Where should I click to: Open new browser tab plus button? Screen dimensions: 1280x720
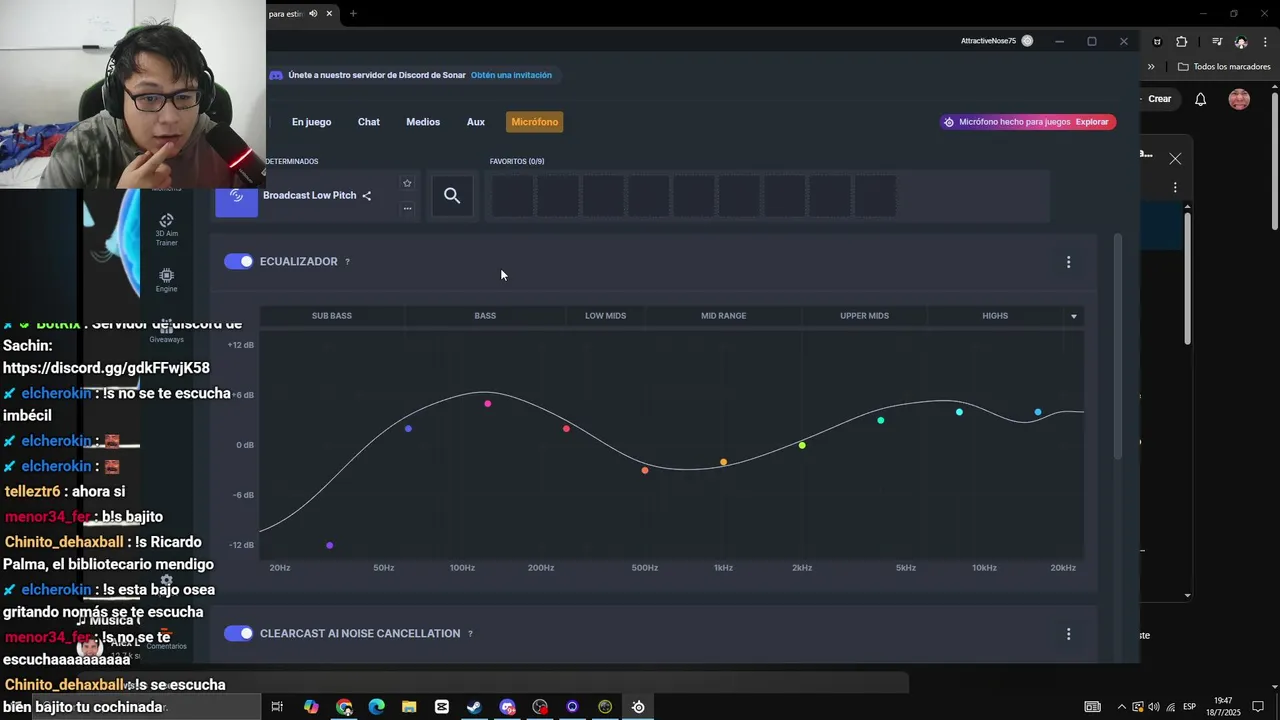353,13
